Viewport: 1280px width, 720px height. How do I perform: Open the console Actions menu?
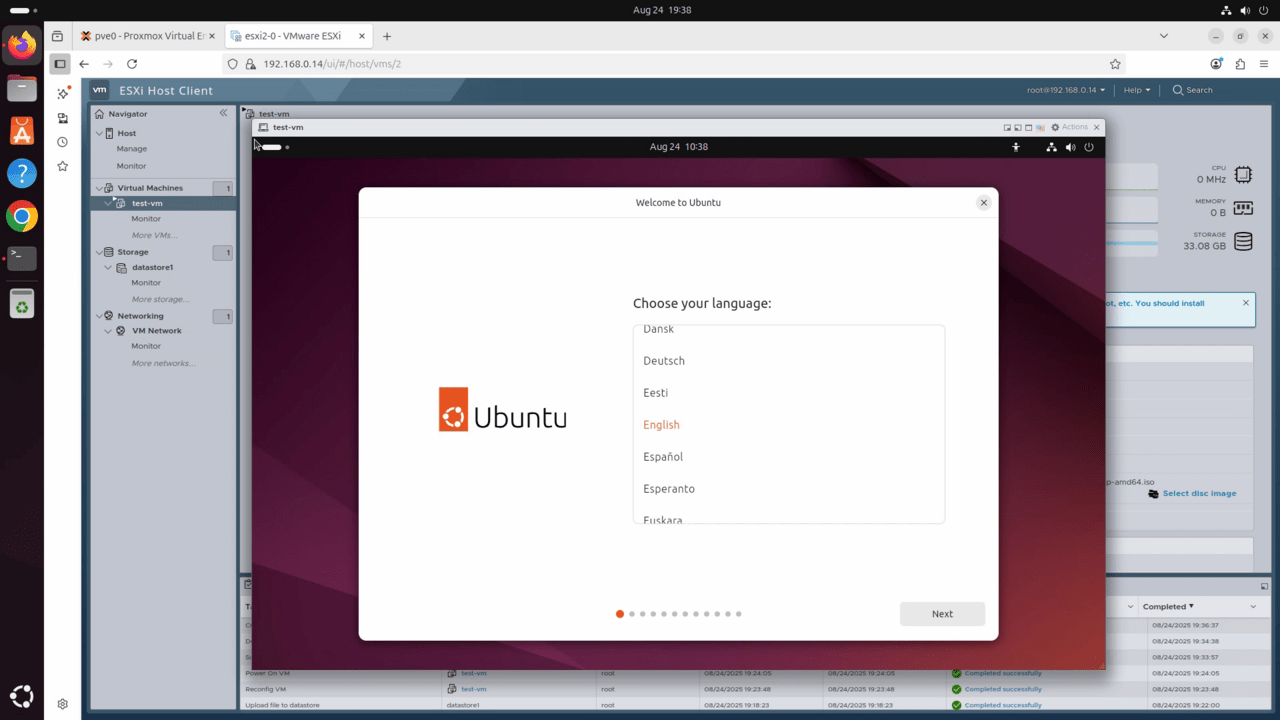1069,127
